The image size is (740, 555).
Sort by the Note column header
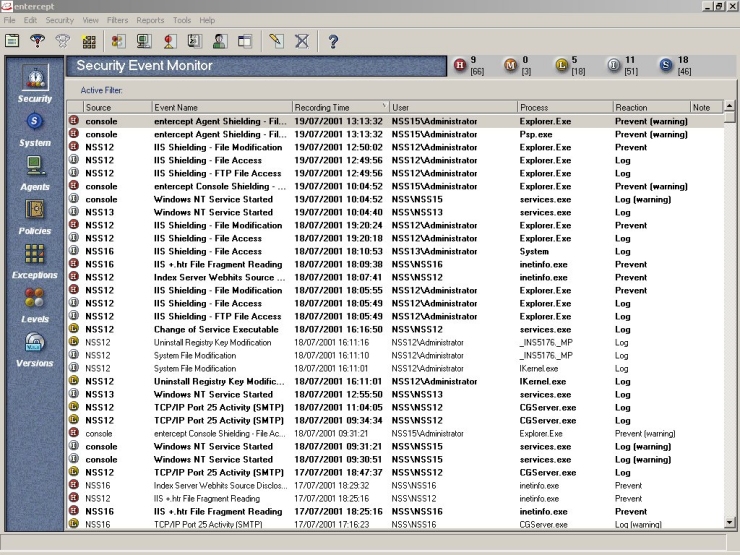706,107
